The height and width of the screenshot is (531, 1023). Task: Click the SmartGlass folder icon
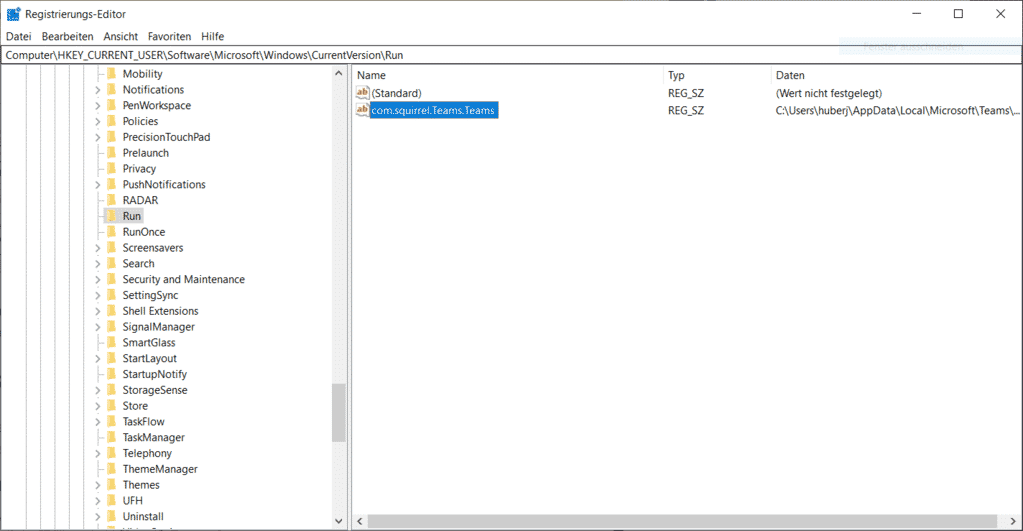(112, 342)
